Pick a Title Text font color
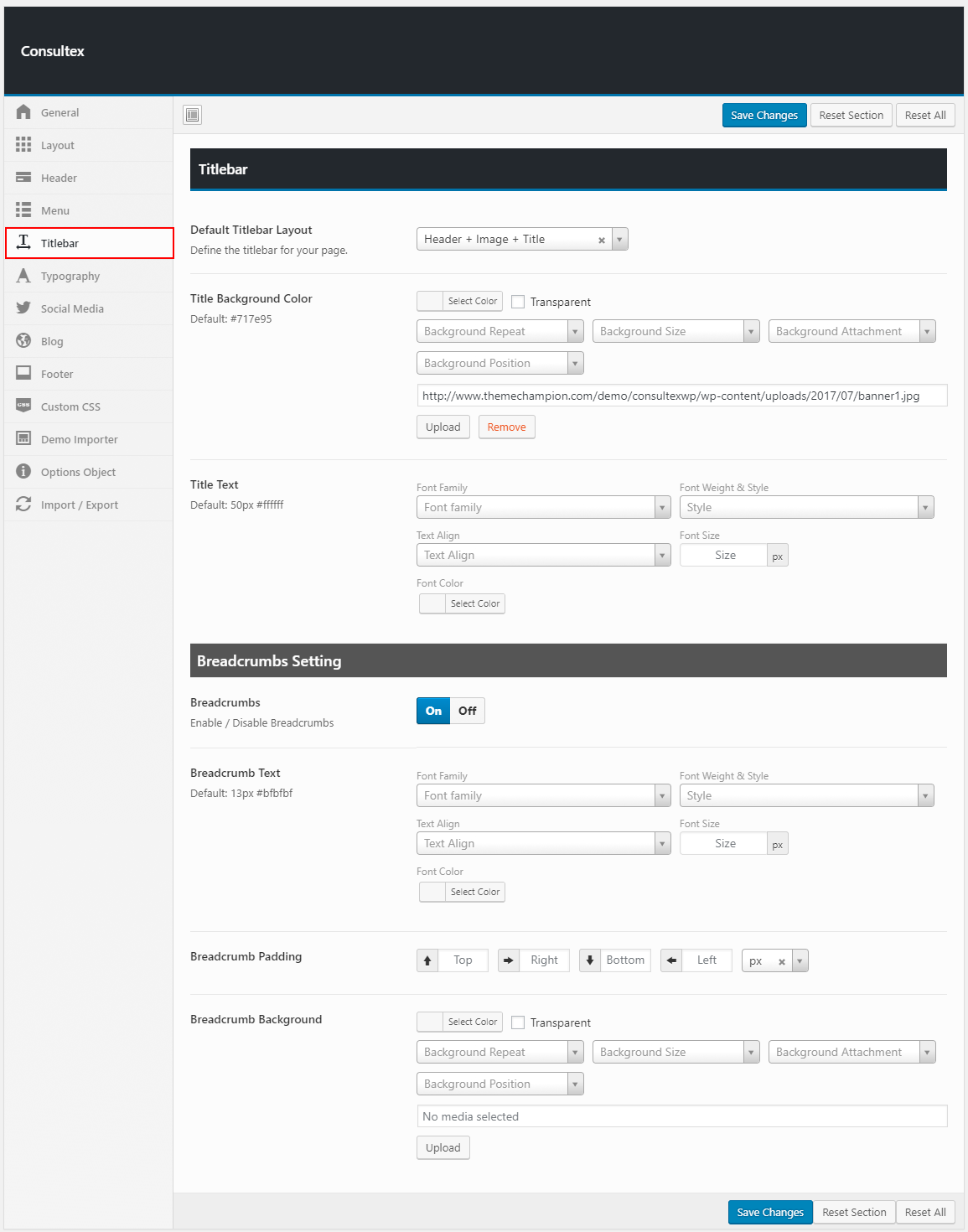 tap(462, 603)
